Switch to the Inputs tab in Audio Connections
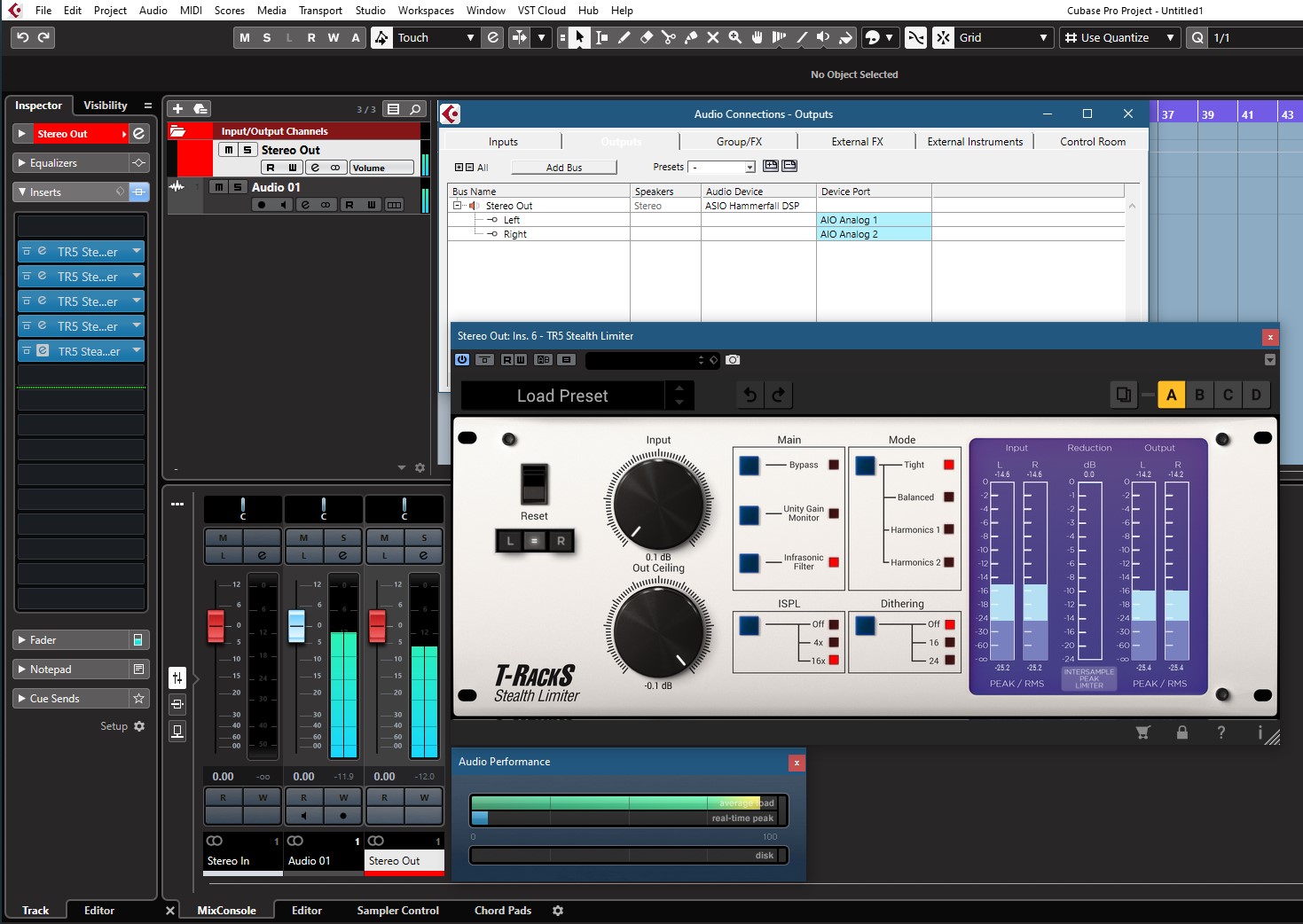 point(503,142)
